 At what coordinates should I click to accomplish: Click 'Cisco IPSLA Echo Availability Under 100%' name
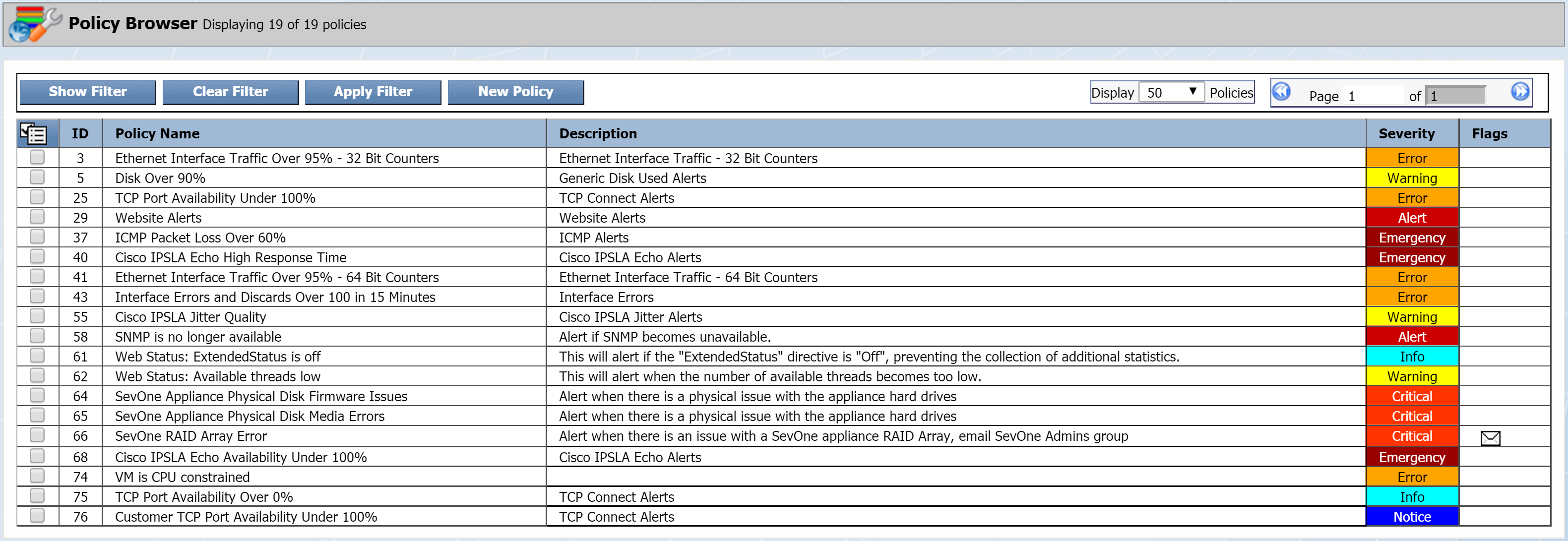[x=241, y=457]
